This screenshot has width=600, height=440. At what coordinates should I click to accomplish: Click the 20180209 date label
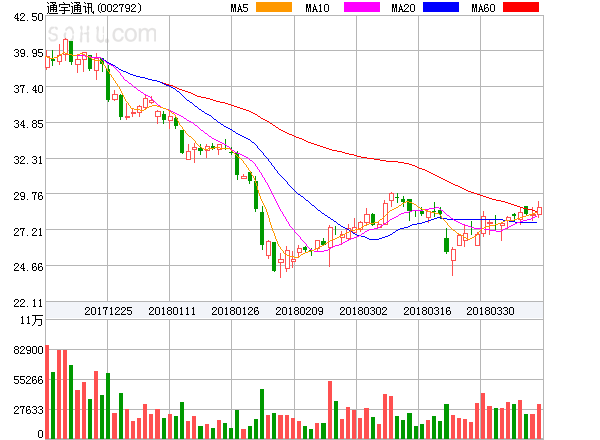pyautogui.click(x=299, y=311)
